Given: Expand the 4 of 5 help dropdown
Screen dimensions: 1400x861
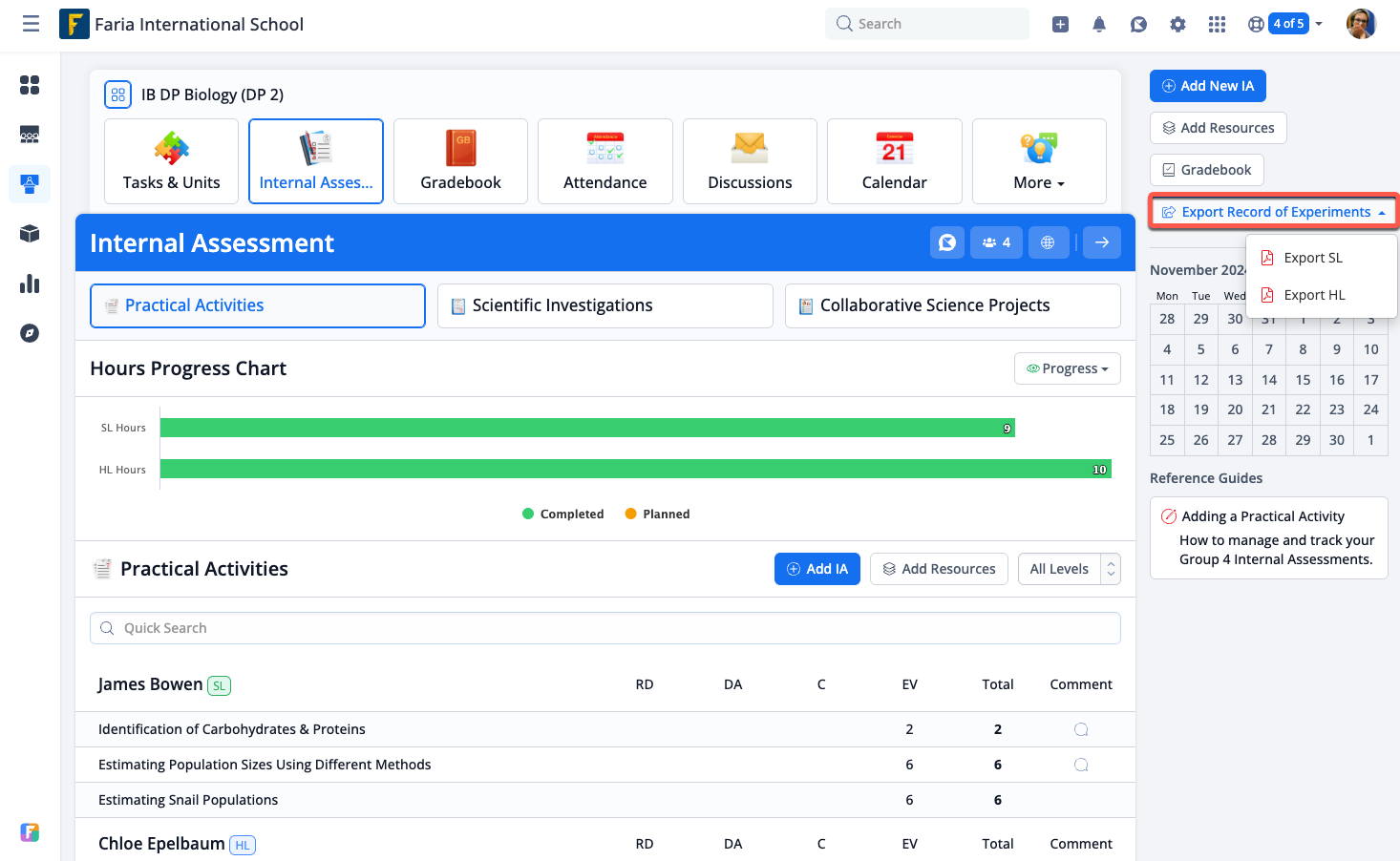Looking at the screenshot, I should click(x=1295, y=24).
